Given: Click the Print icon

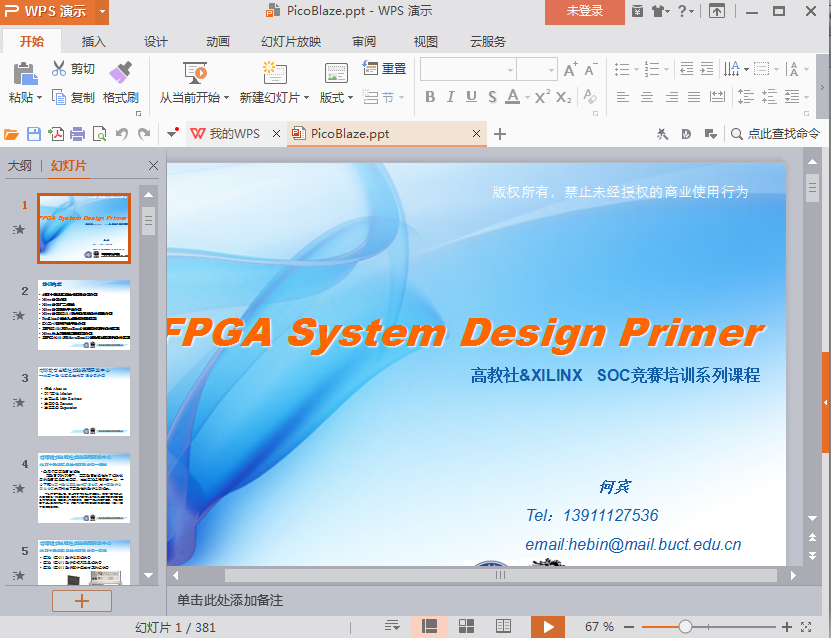Looking at the screenshot, I should (x=77, y=134).
